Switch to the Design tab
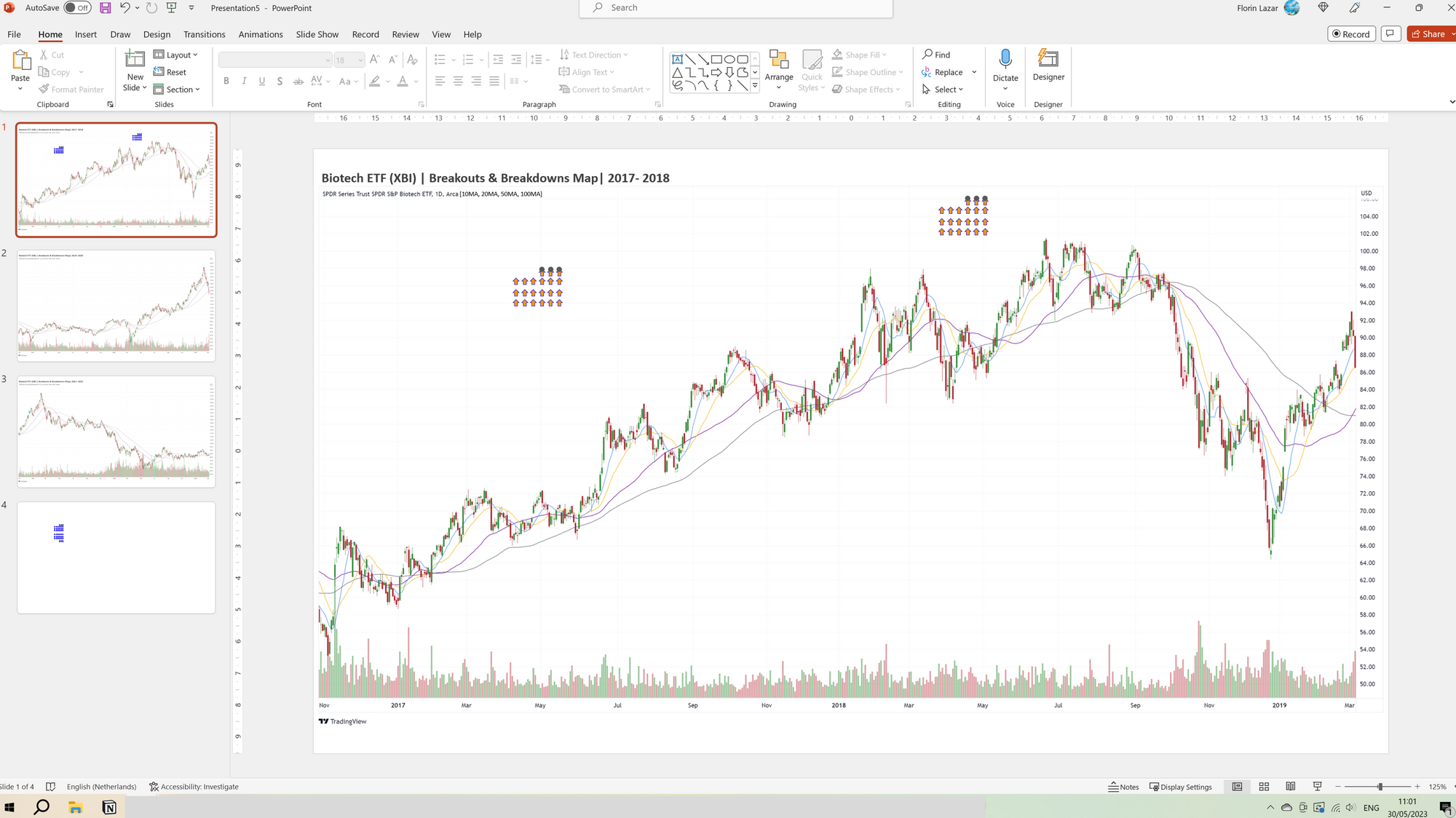This screenshot has height=818, width=1456. point(157,34)
